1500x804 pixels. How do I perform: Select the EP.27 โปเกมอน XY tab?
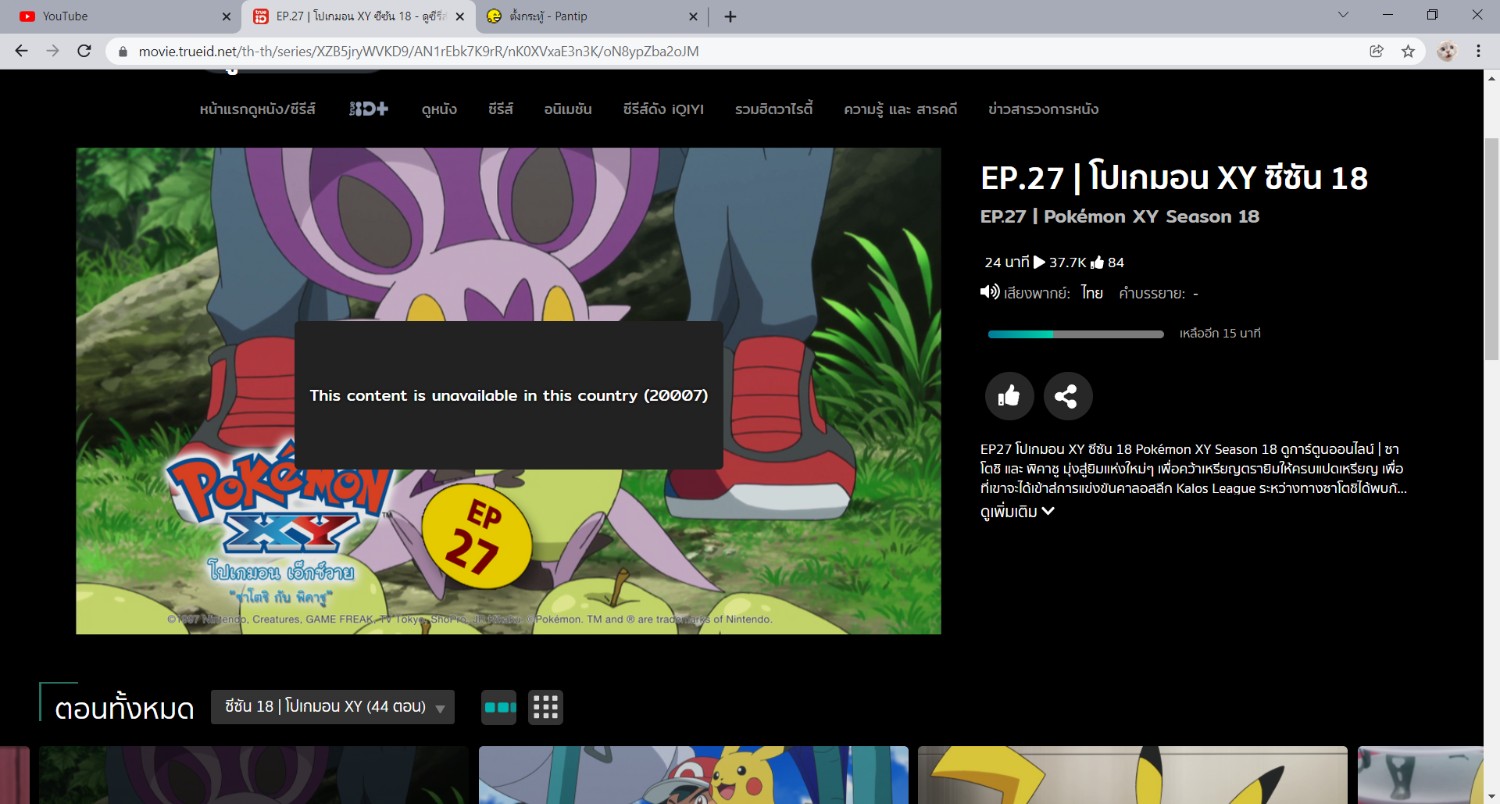pos(358,16)
